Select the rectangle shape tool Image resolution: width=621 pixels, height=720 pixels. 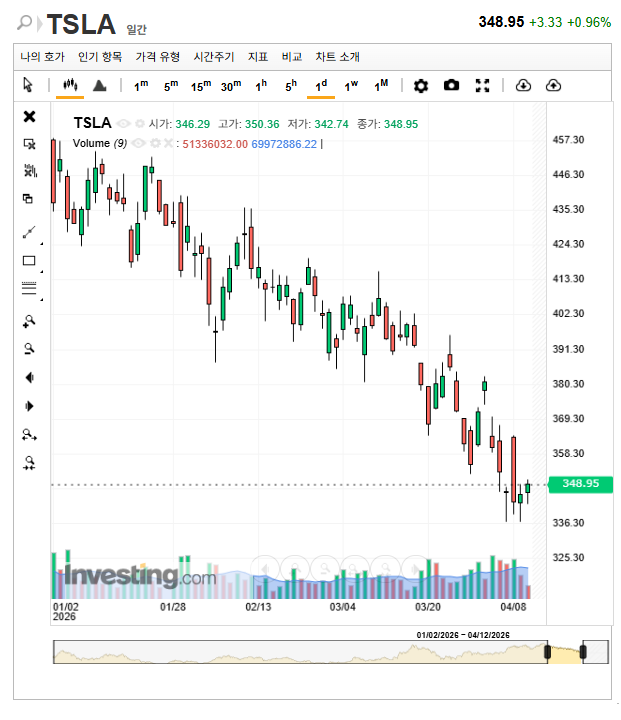(x=29, y=261)
